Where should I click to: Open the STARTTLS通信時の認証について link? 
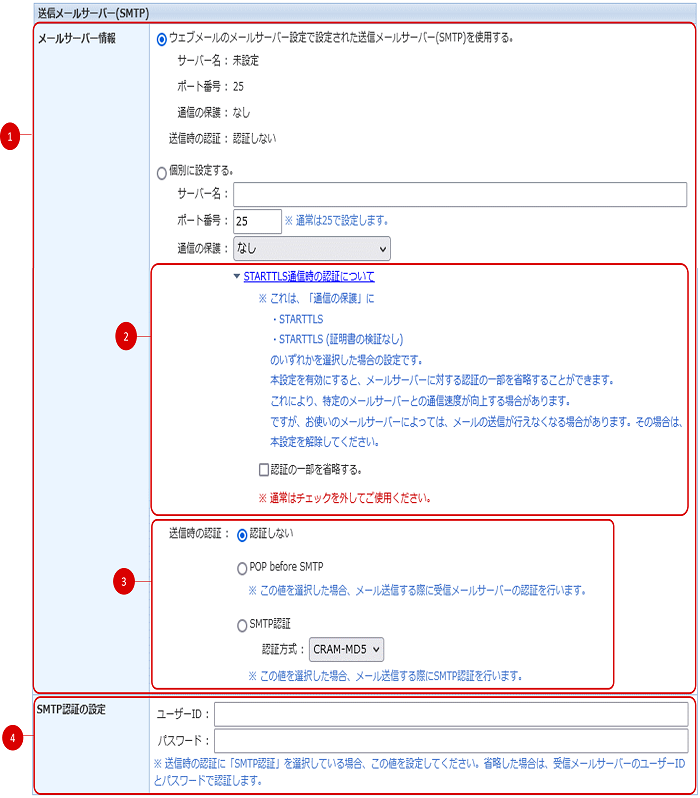click(x=309, y=276)
